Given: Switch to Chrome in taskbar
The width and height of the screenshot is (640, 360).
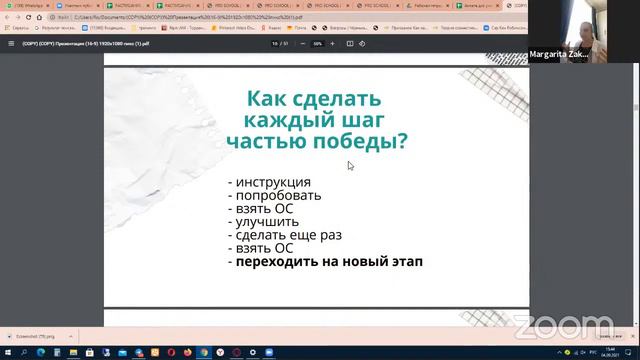Looking at the screenshot, I should tap(204, 352).
